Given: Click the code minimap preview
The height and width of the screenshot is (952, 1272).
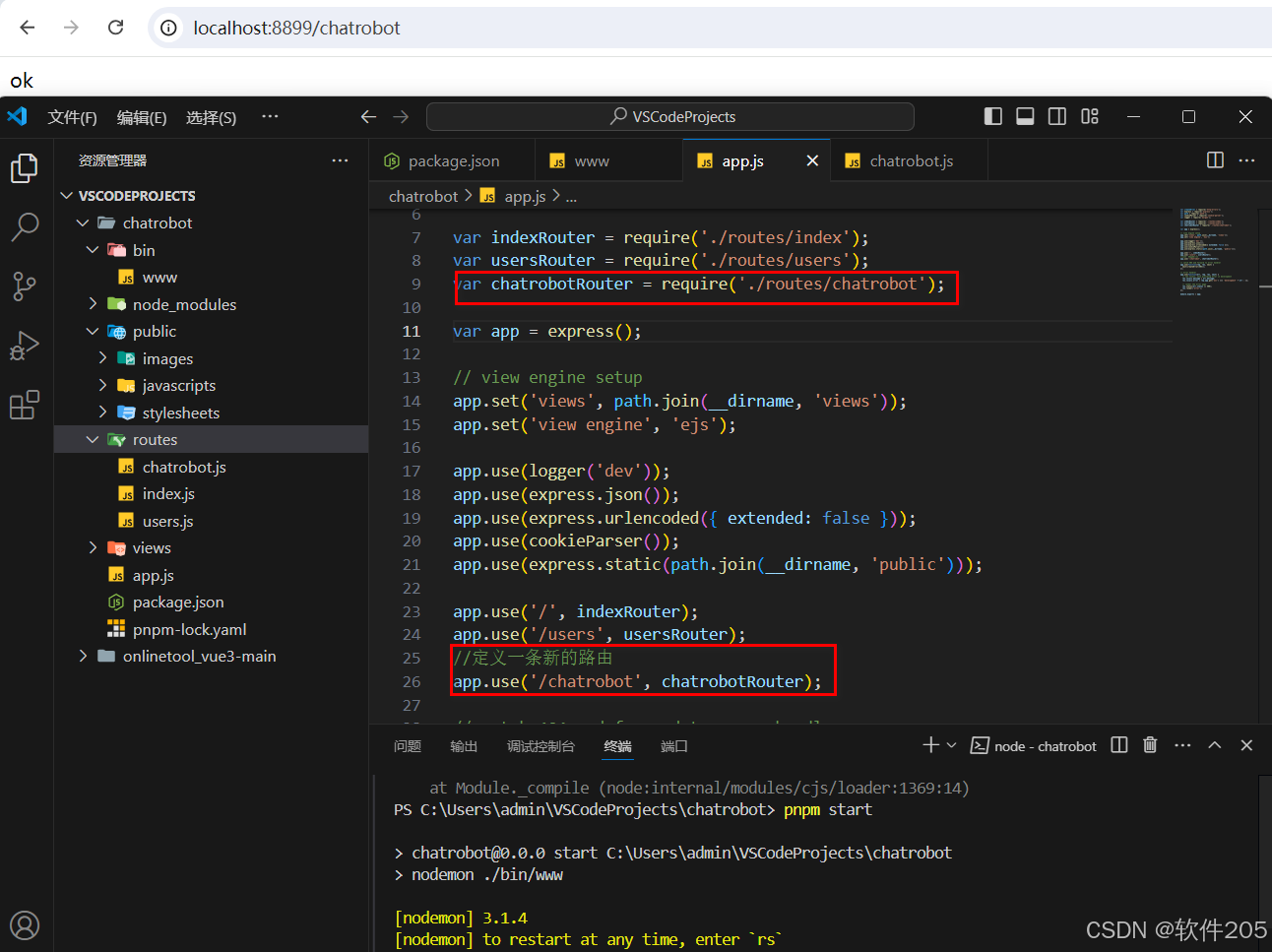Looking at the screenshot, I should point(1214,250).
